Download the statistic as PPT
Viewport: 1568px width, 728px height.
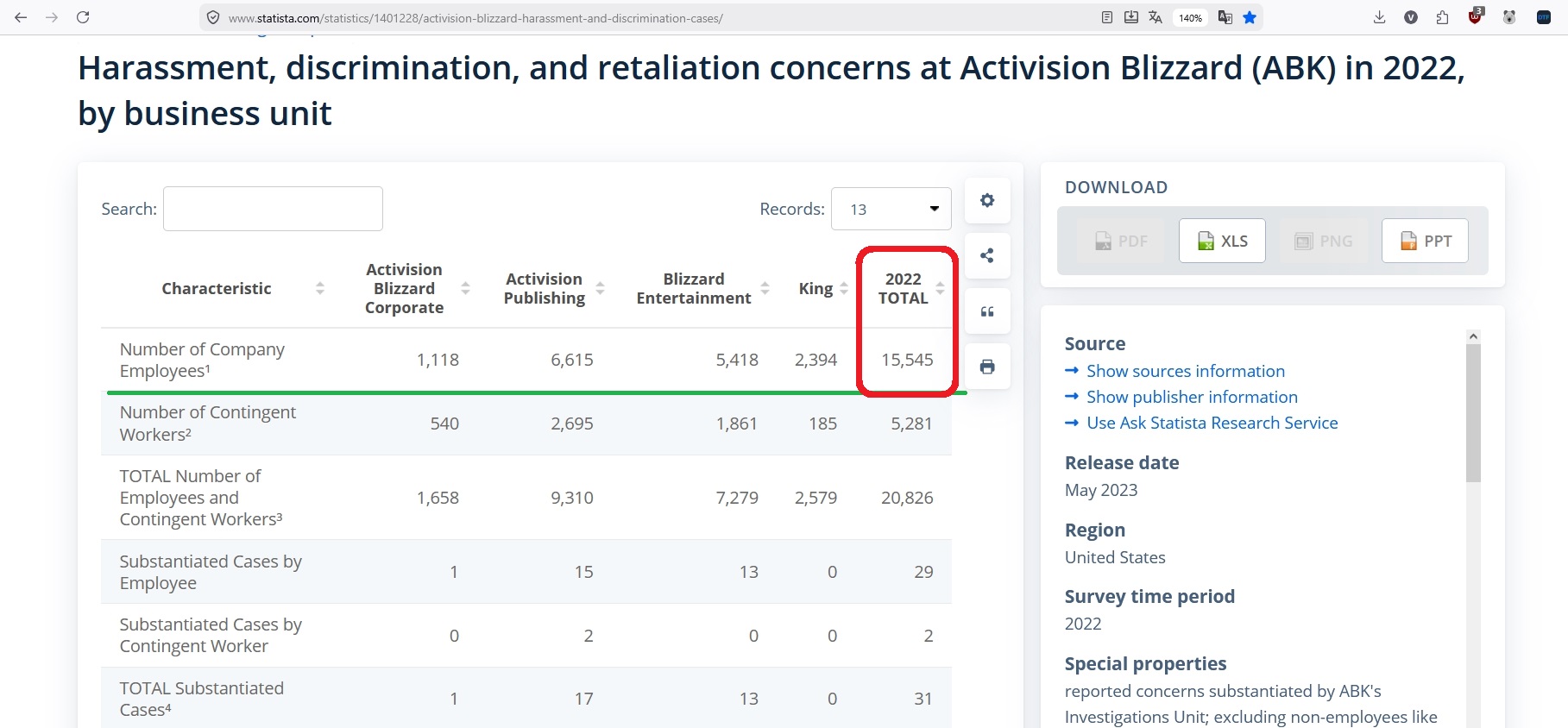[1425, 241]
